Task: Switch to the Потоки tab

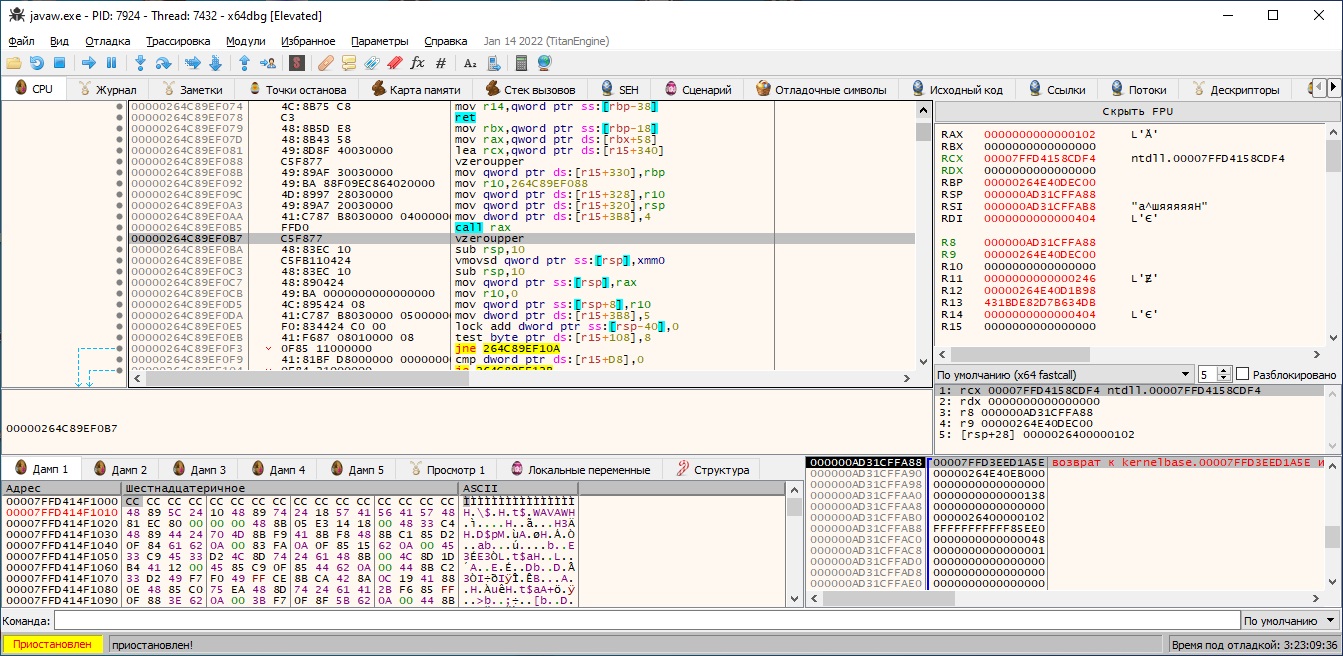Action: click(1136, 89)
